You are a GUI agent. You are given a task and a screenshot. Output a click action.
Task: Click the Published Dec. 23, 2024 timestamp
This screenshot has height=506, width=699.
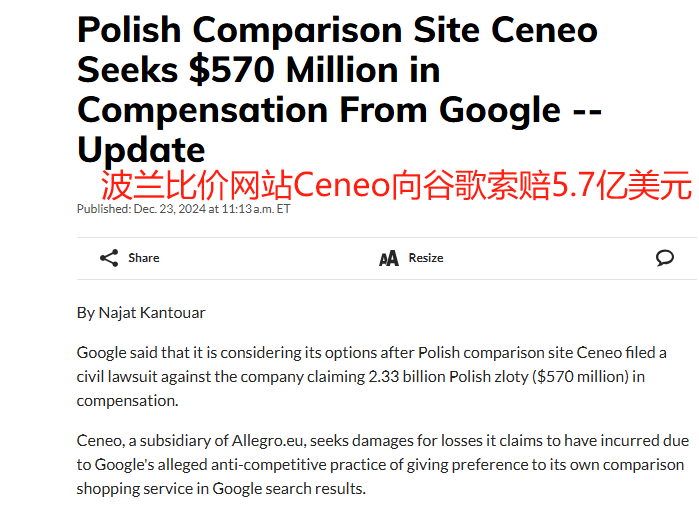(x=183, y=209)
